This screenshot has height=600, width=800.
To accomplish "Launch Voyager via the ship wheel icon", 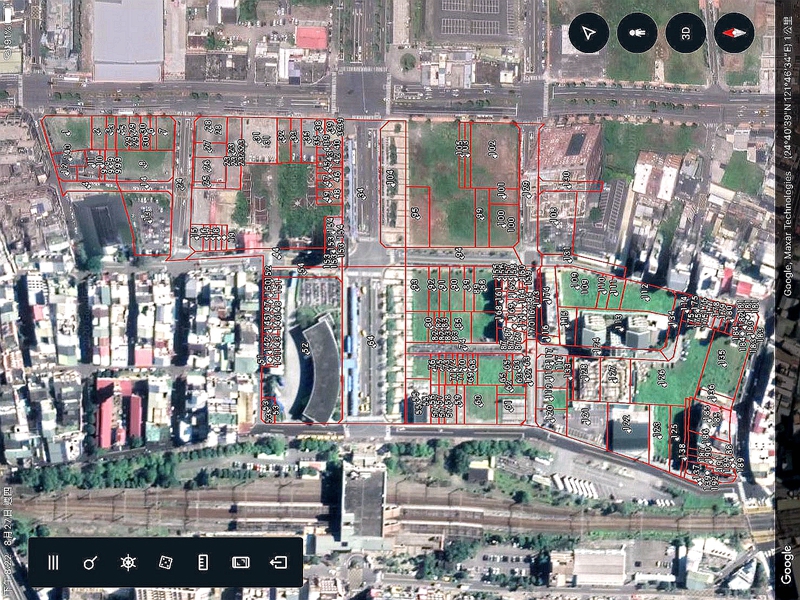I will (x=128, y=563).
